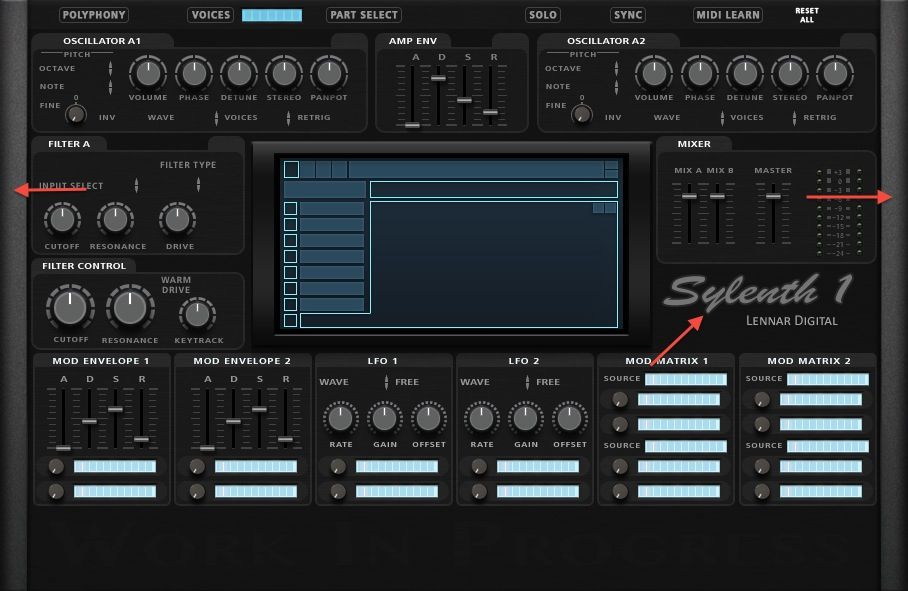
Task: Click the MIX A fader
Action: coord(689,196)
